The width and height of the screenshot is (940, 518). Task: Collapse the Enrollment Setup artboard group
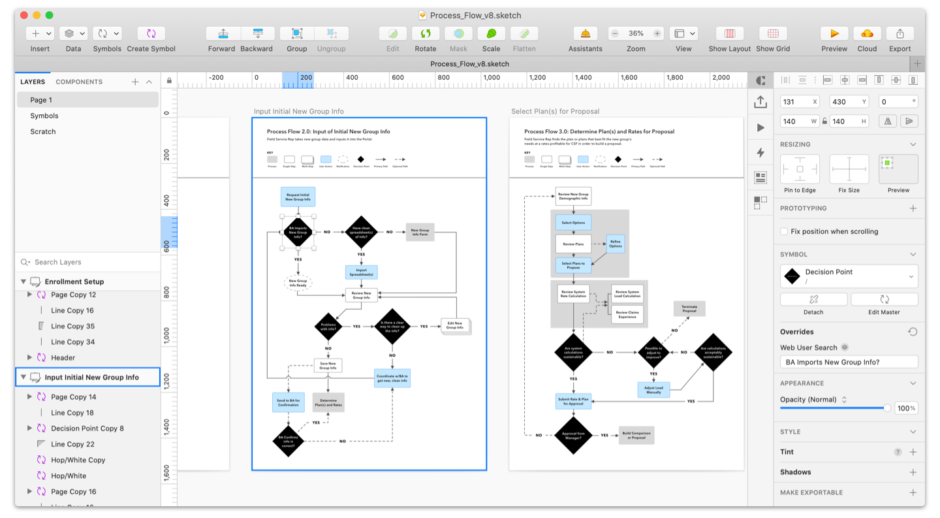(x=23, y=282)
